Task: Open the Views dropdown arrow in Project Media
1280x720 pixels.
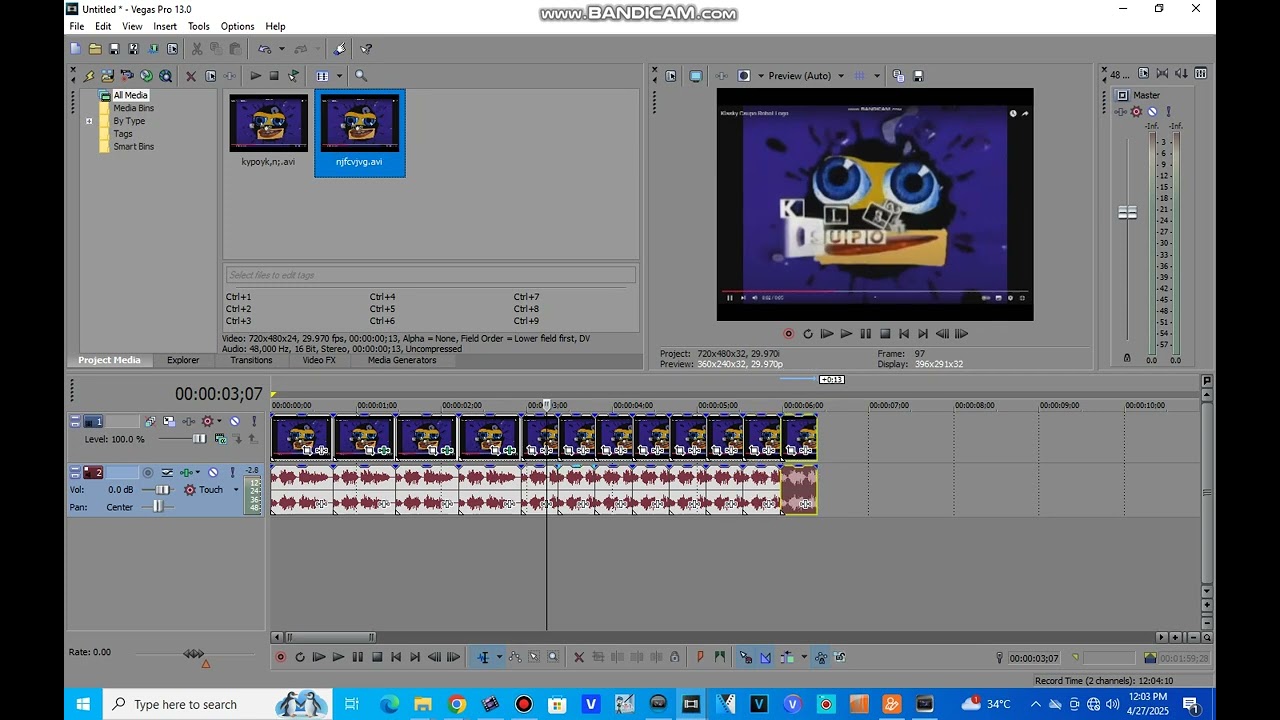Action: (x=339, y=76)
